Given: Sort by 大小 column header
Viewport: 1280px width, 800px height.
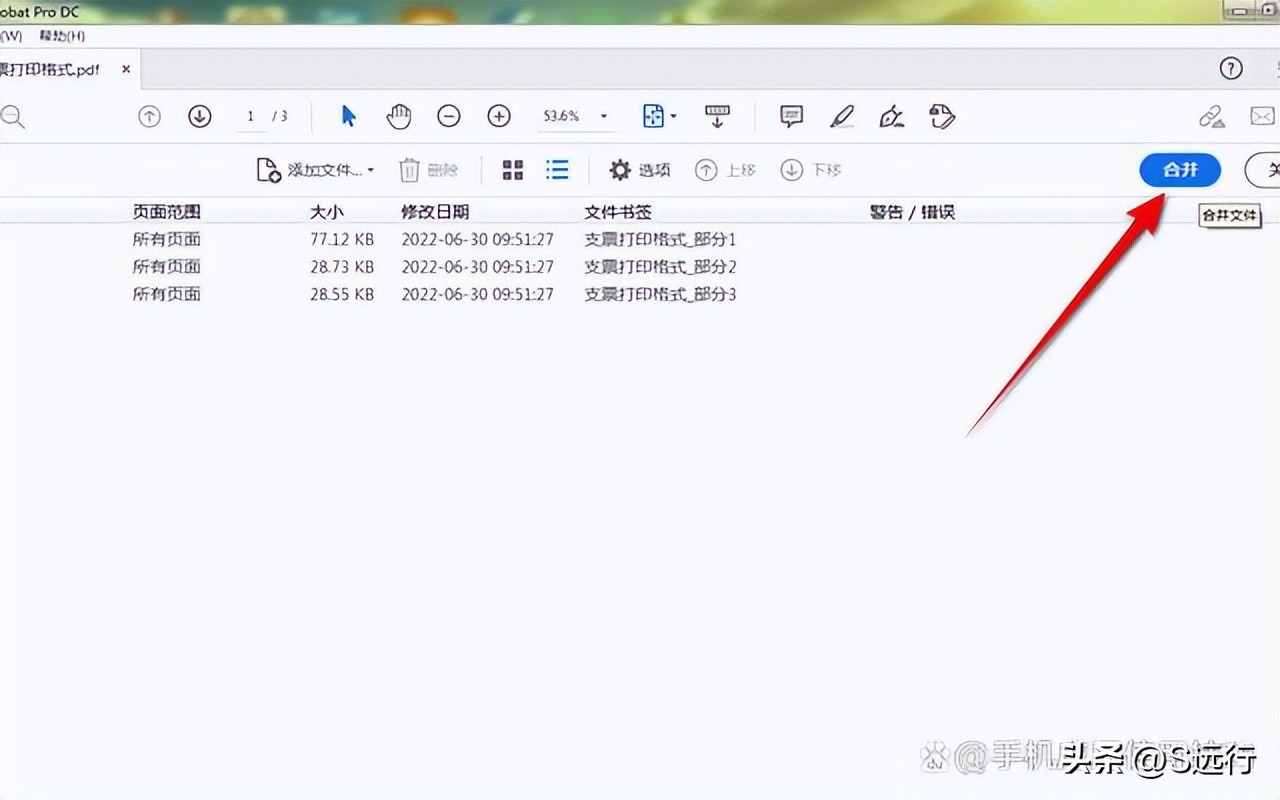Looking at the screenshot, I should tap(327, 212).
